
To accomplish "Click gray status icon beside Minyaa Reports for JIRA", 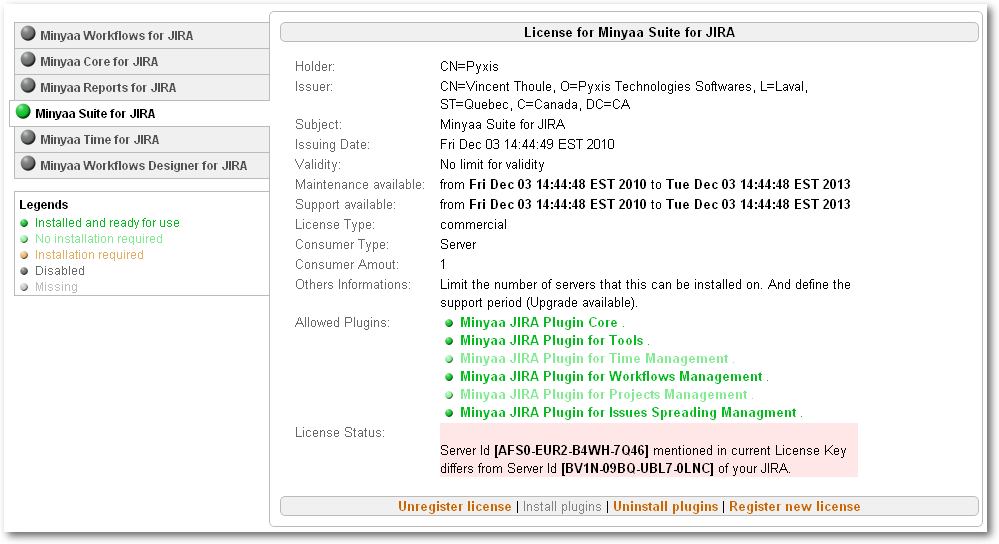I will [x=28, y=85].
